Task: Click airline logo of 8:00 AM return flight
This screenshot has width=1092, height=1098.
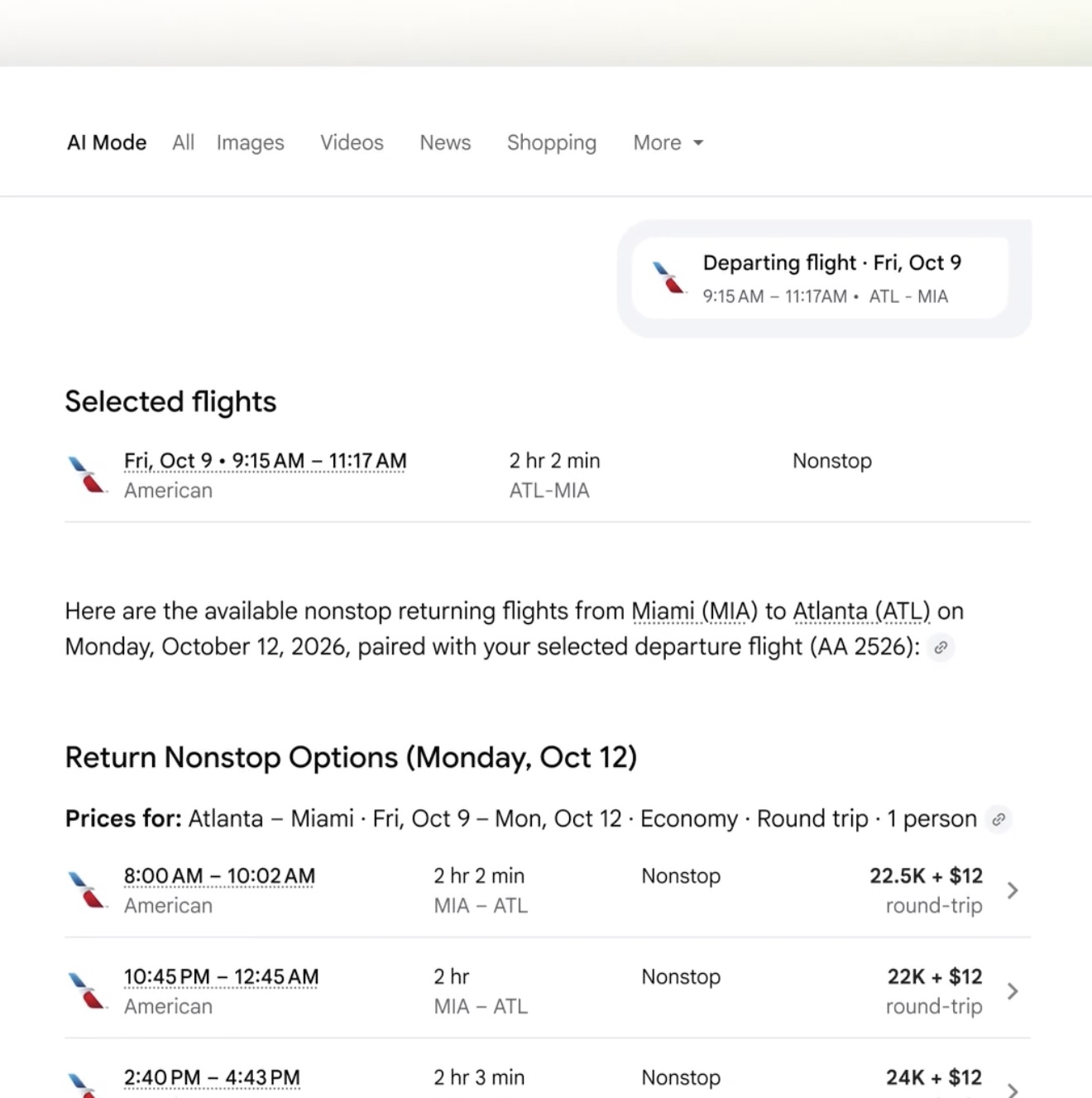Action: coord(86,890)
